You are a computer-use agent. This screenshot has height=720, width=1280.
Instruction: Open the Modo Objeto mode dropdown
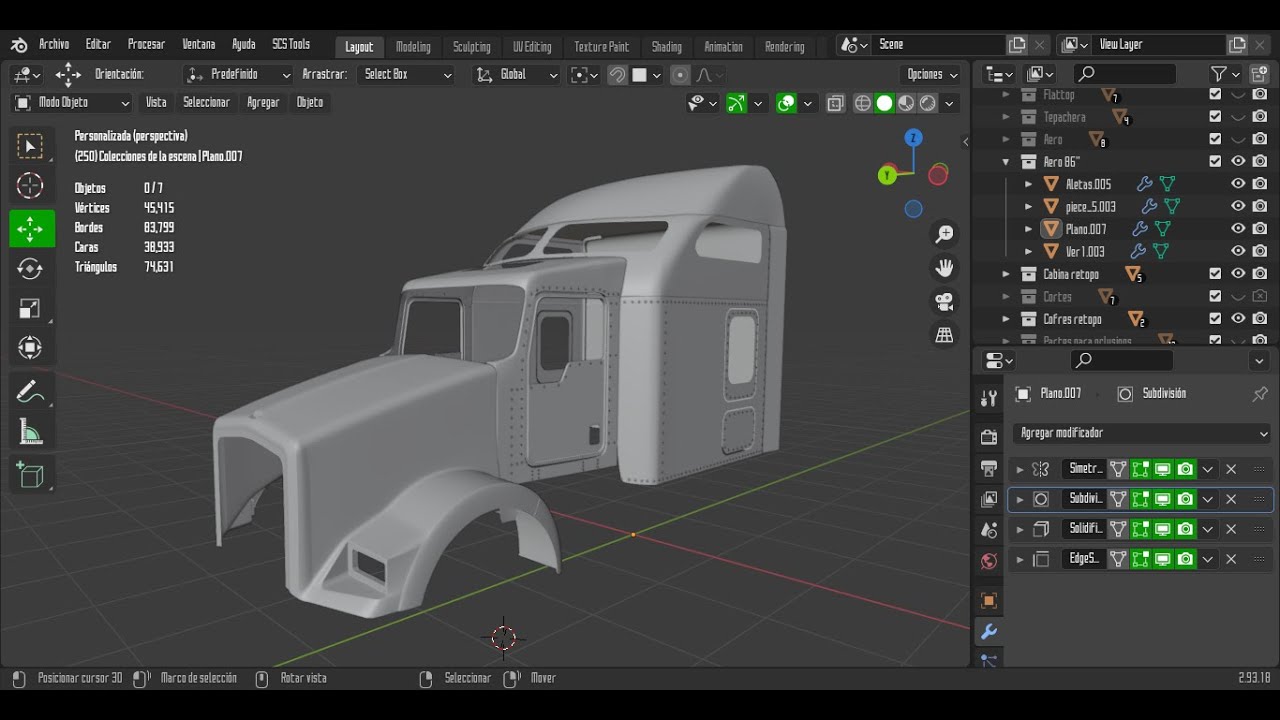click(72, 102)
